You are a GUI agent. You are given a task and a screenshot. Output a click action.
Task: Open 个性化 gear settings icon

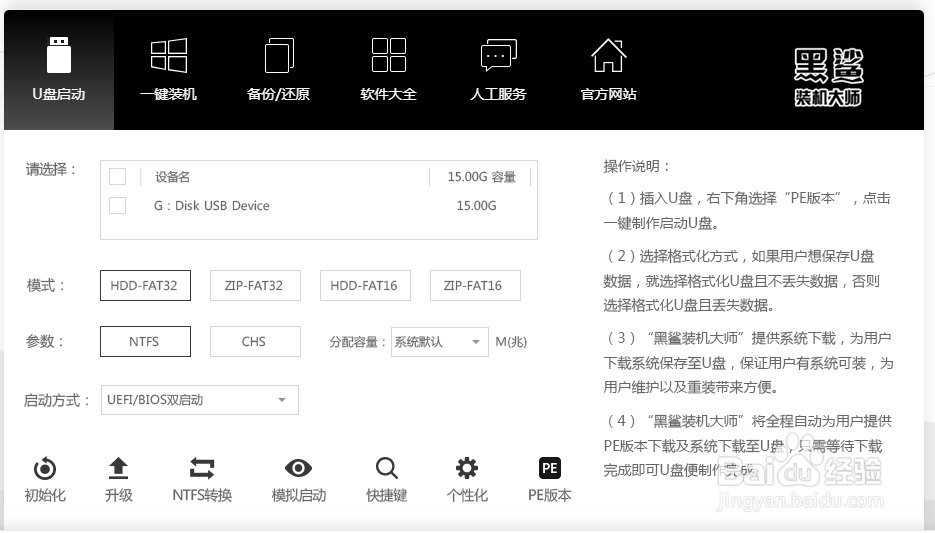467,469
